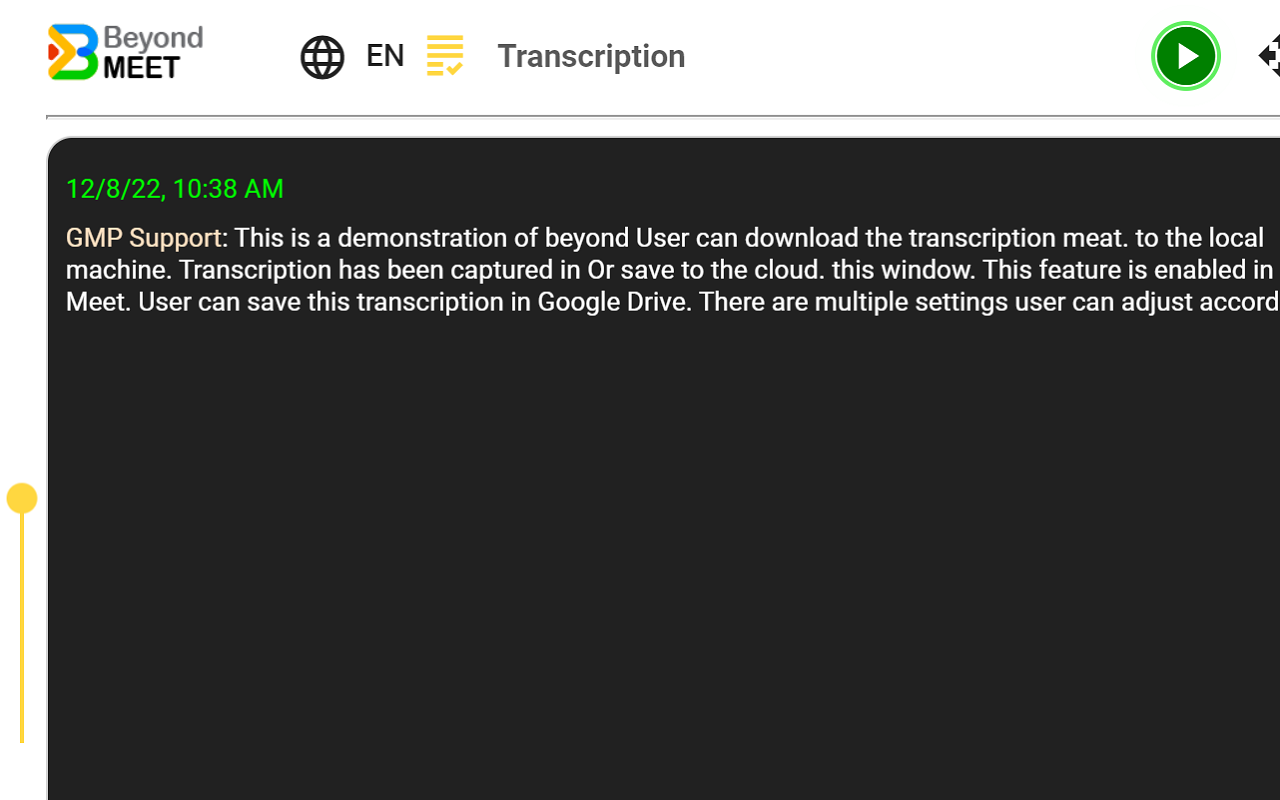The image size is (1280, 800).
Task: Click the yellow slider handle knob
Action: coord(22,498)
